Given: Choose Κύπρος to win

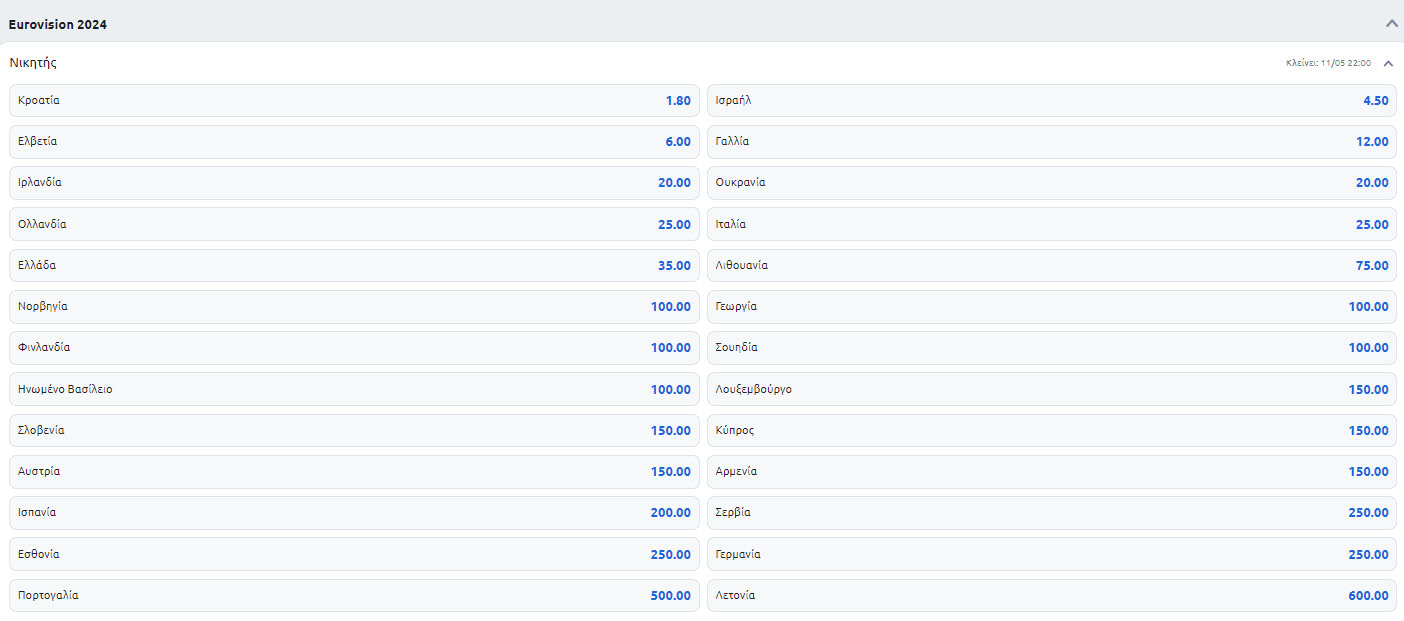Looking at the screenshot, I should pos(1052,430).
